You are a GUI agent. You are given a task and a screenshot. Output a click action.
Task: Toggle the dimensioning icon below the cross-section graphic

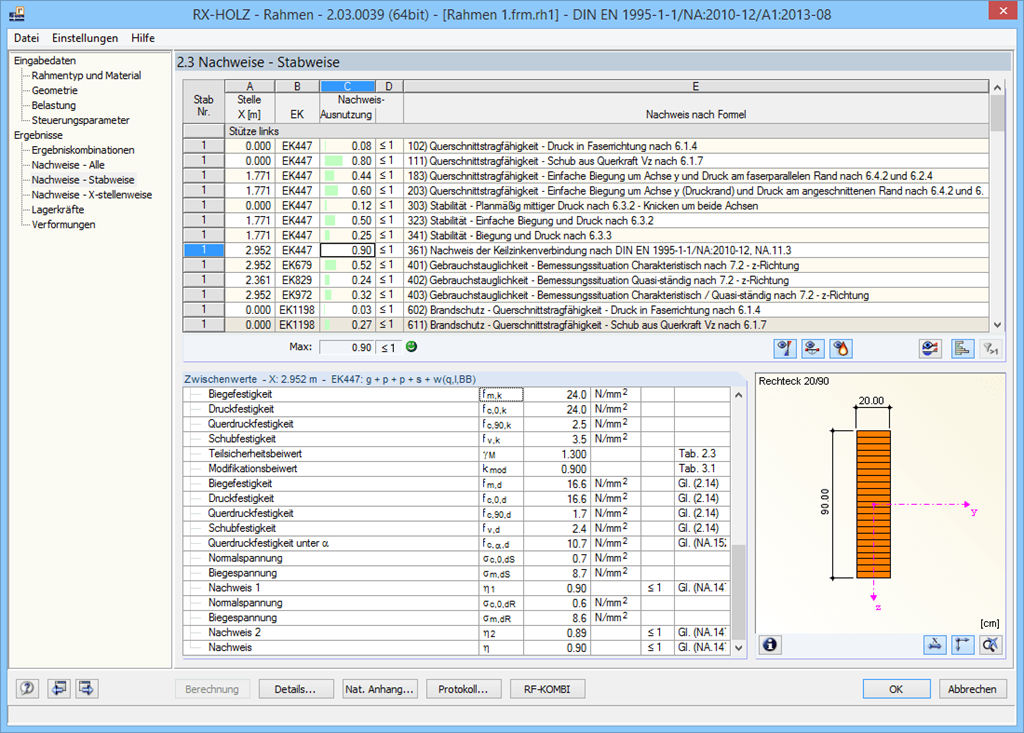935,645
